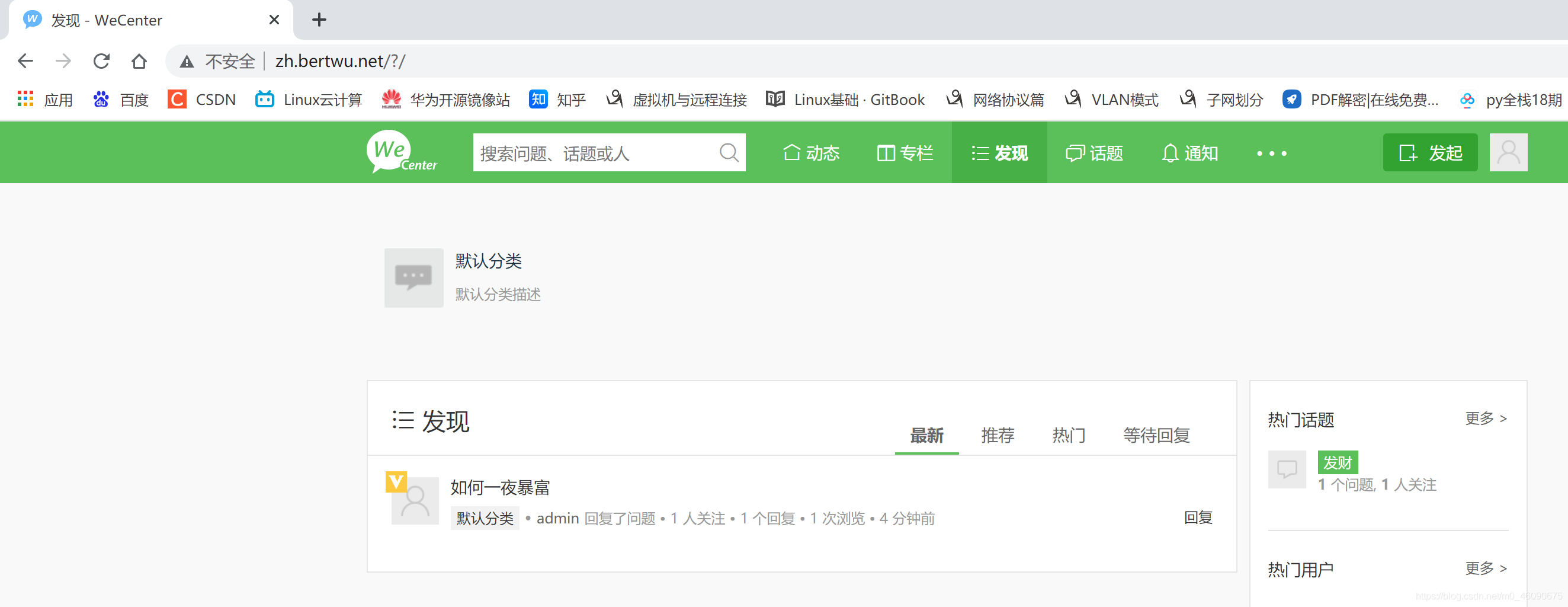
Task: Expand the three-dot more menu
Action: (1272, 154)
